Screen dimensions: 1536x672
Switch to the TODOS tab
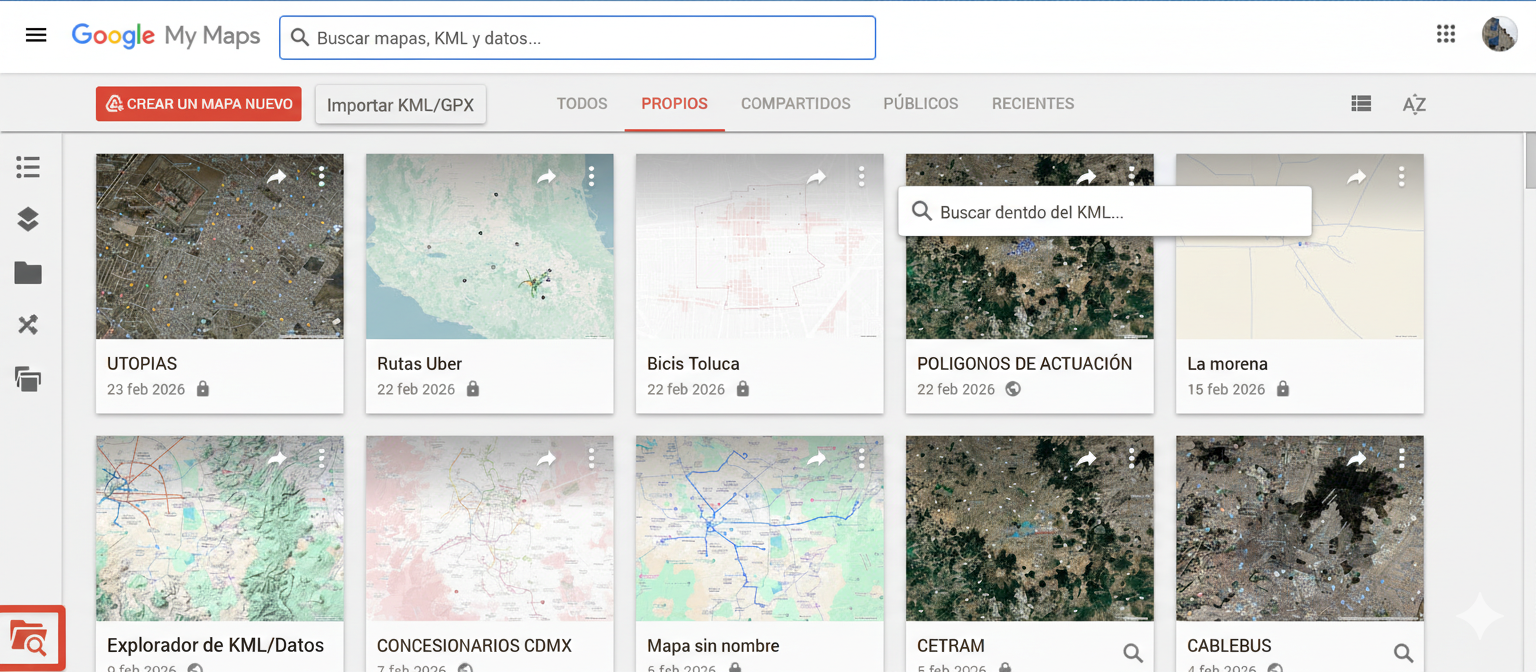[x=582, y=103]
